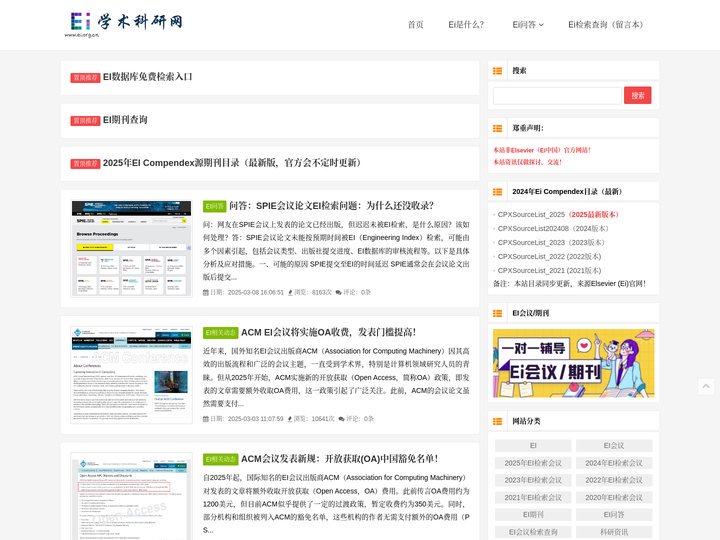The width and height of the screenshot is (720, 540).
Task: Click the list icon beside 搜索 heading
Action: pyautogui.click(x=497, y=71)
